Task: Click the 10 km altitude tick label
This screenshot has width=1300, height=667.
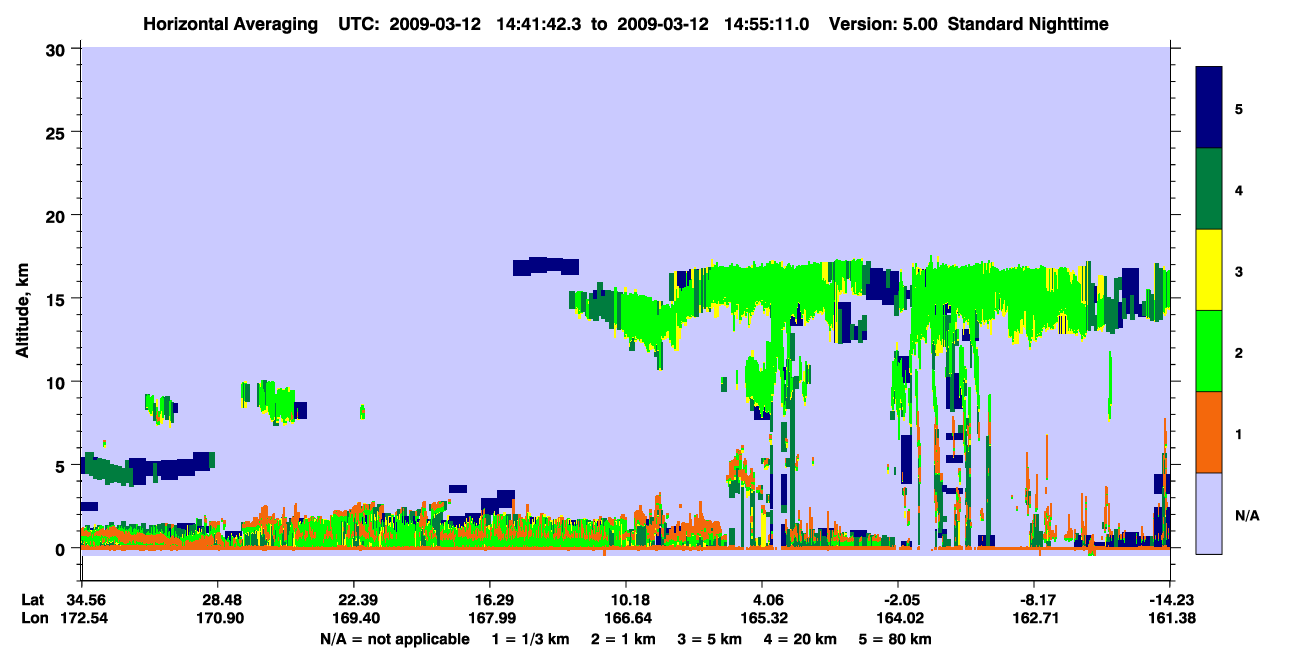Action: (56, 382)
